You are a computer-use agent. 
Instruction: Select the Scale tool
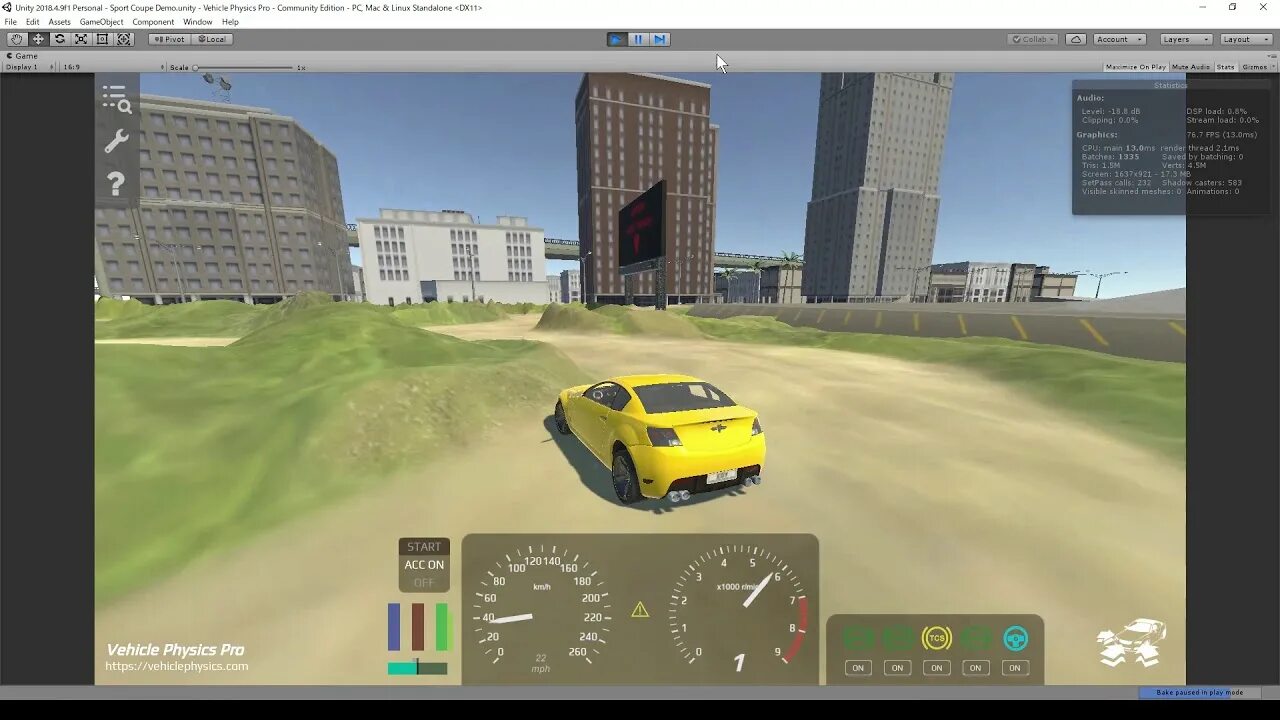pyautogui.click(x=81, y=39)
